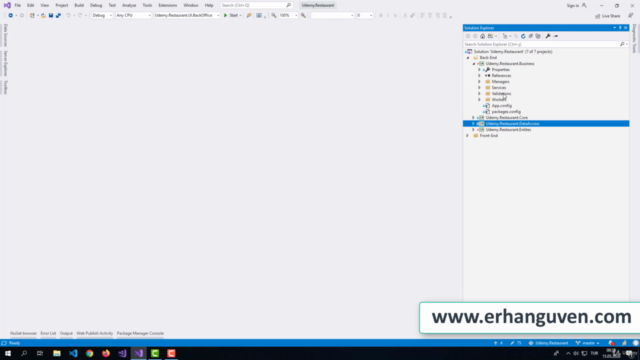Viewport: 640px width, 360px height.
Task: Click Udemy.Restaurant repository in status bar
Action: [x=549, y=343]
